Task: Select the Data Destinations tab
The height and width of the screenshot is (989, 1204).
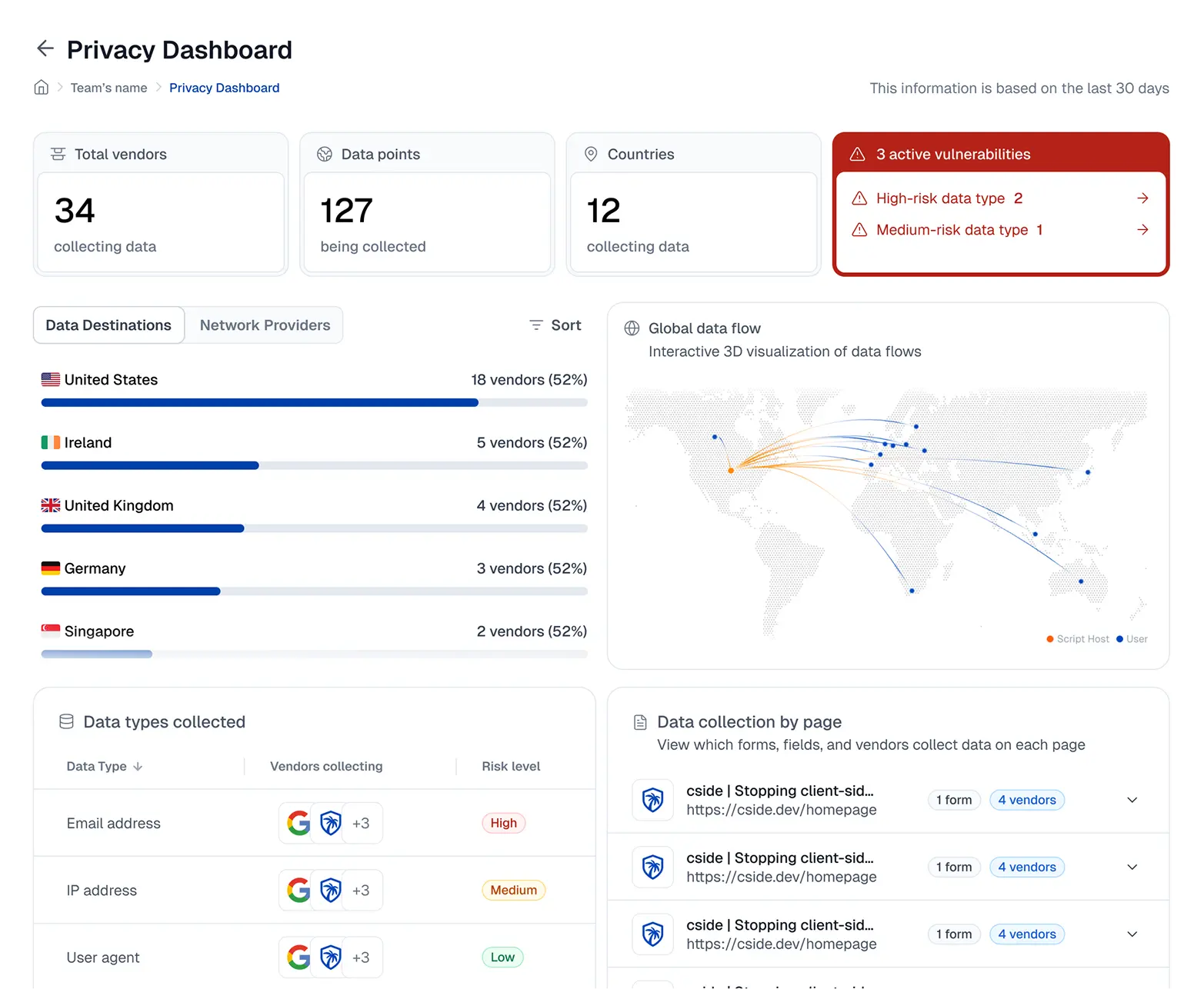Action: (108, 325)
